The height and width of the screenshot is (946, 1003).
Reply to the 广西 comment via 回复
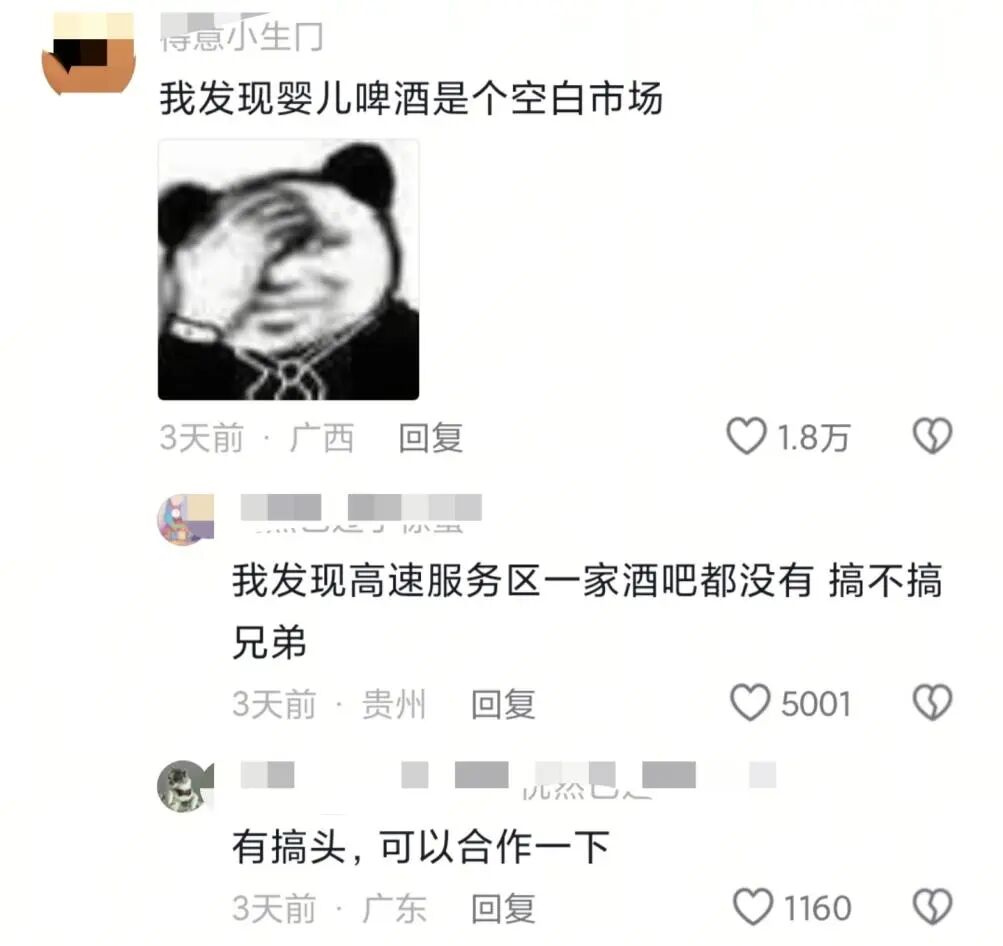430,438
